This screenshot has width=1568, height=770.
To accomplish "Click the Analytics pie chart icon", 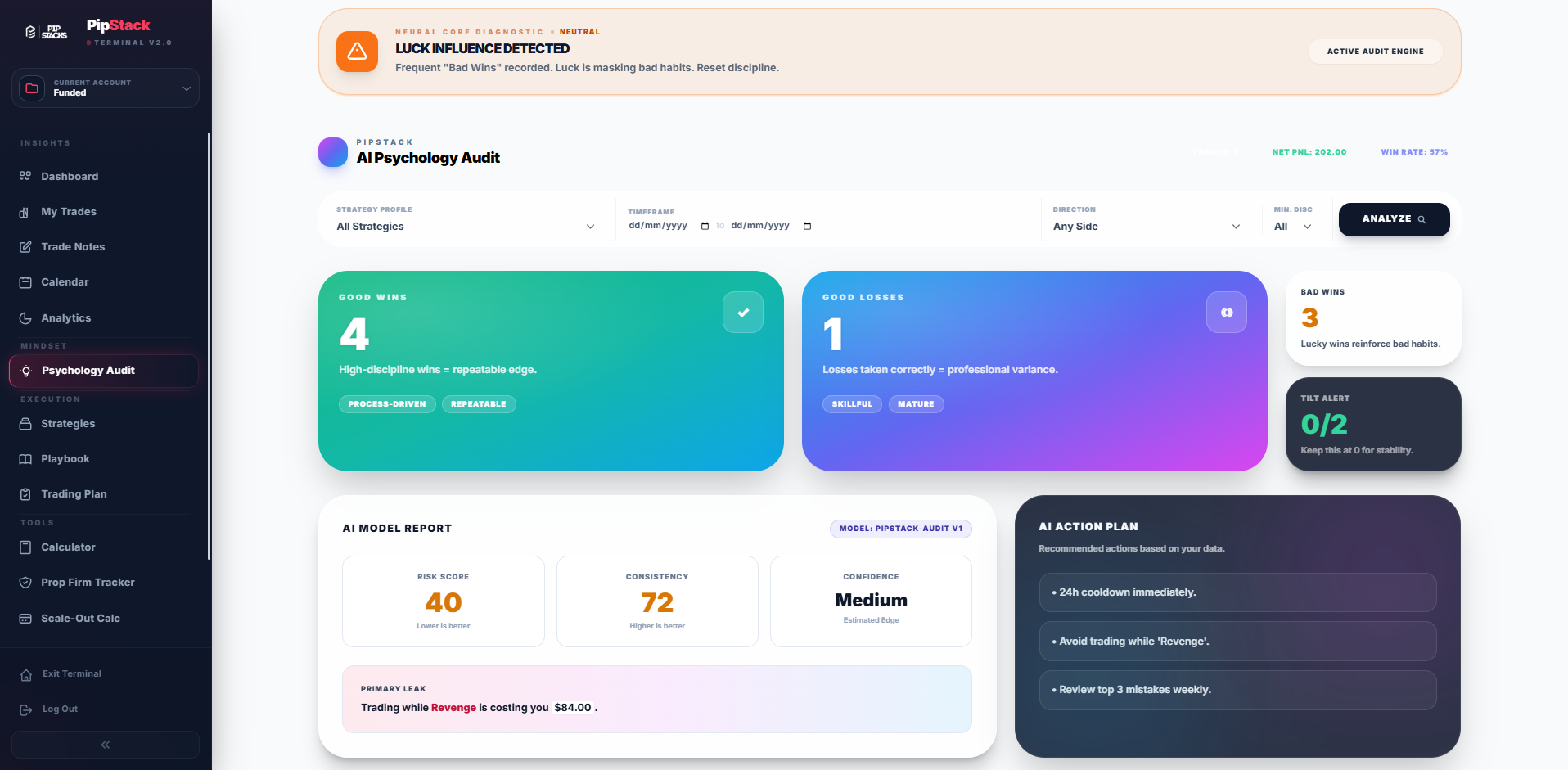I will (x=25, y=318).
